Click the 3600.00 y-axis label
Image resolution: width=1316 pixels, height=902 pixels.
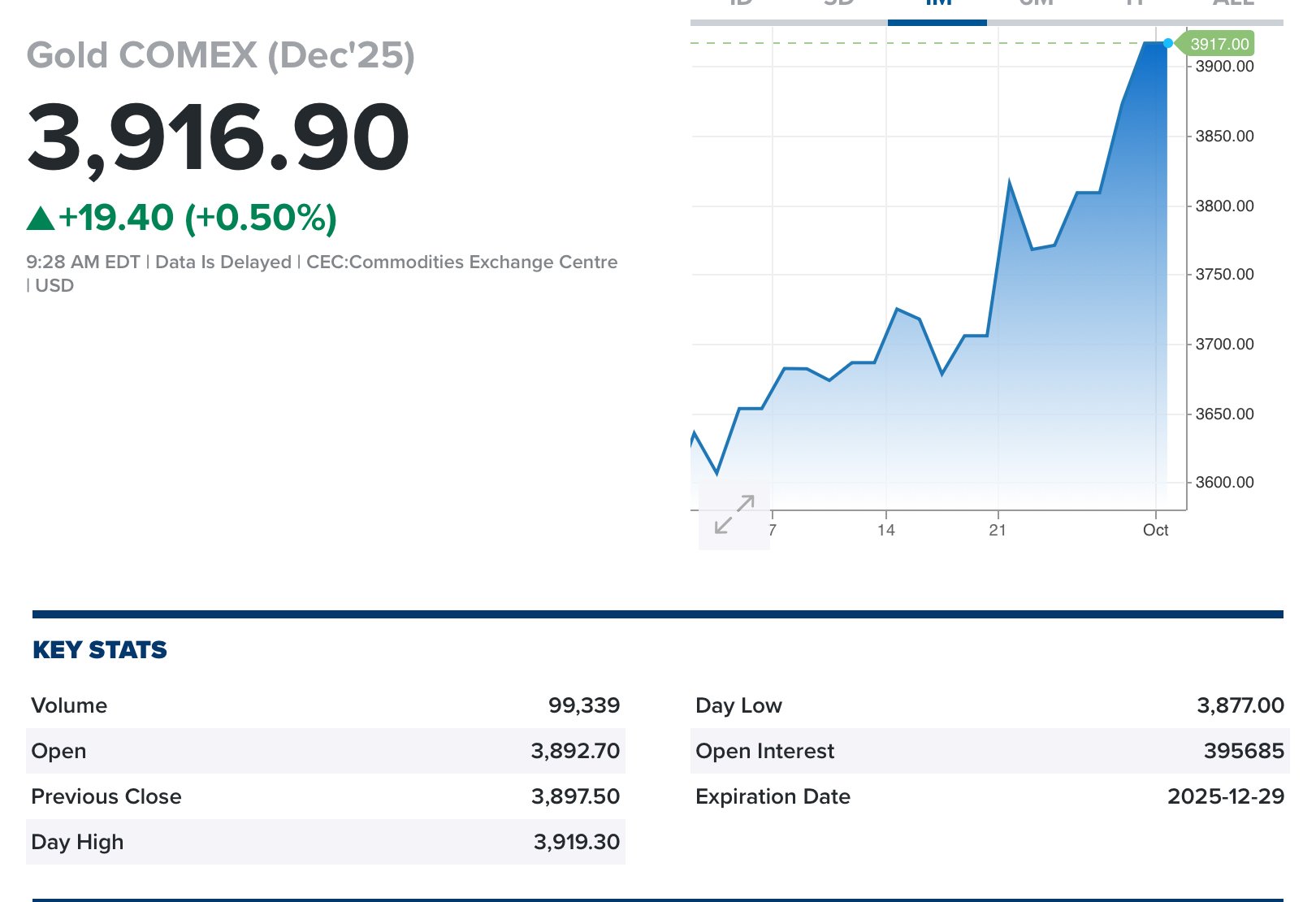pos(1224,483)
